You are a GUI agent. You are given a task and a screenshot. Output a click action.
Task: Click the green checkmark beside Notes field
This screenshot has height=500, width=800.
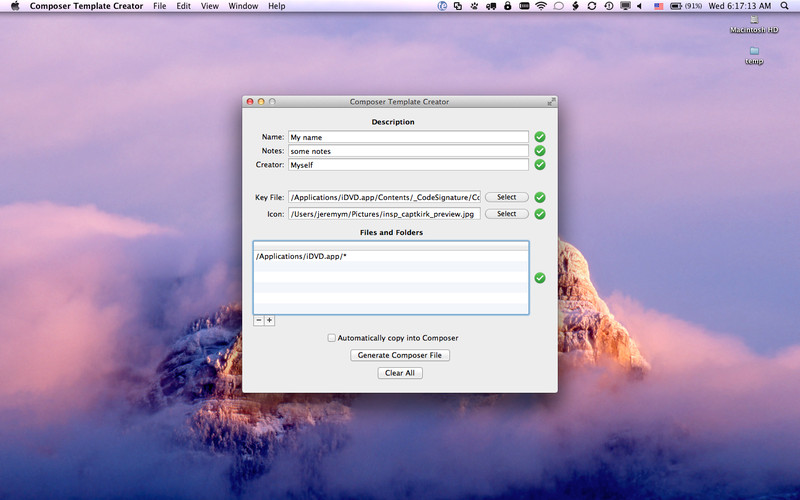pos(540,151)
